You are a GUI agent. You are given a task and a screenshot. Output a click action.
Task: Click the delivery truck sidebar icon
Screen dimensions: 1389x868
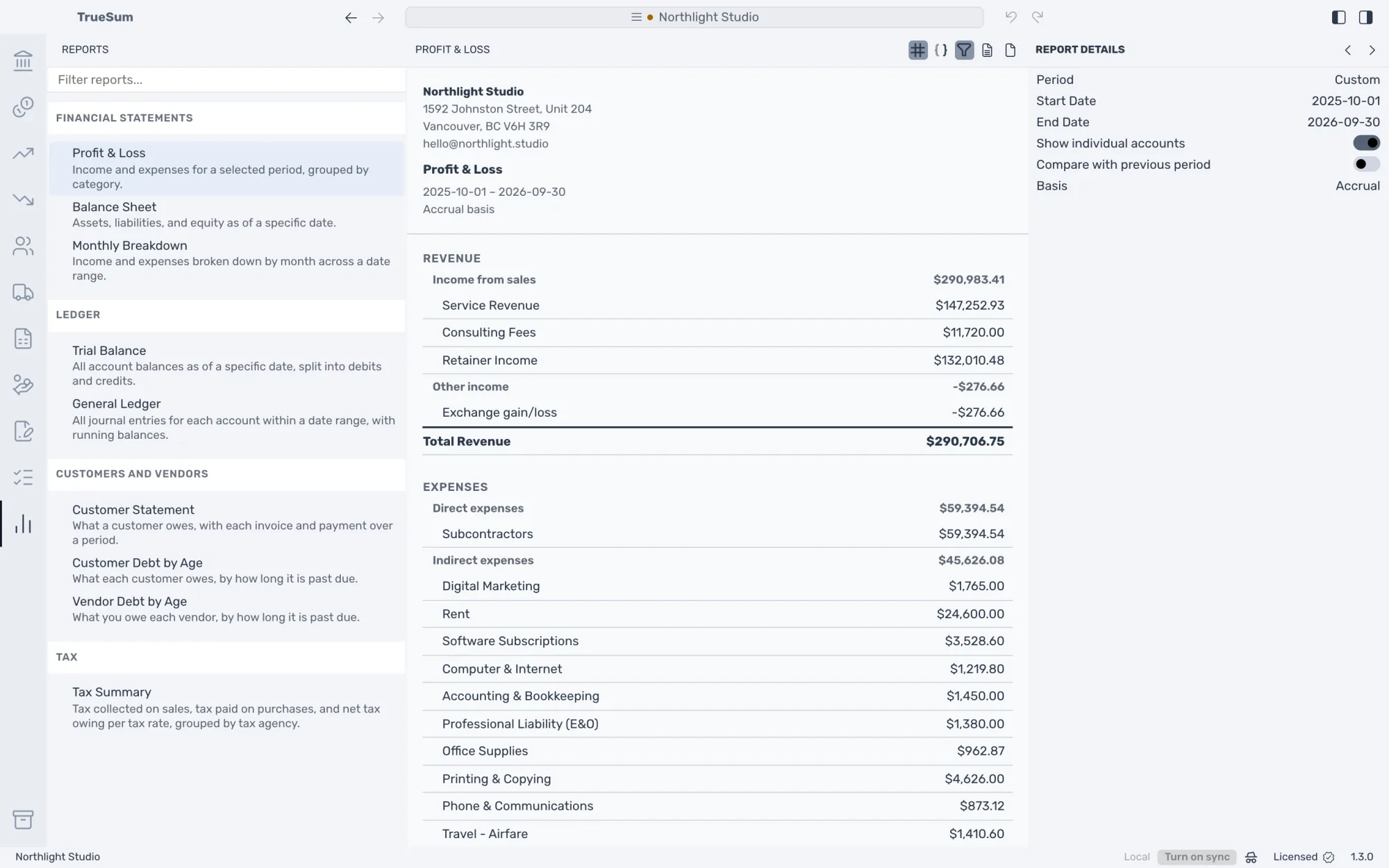click(23, 292)
